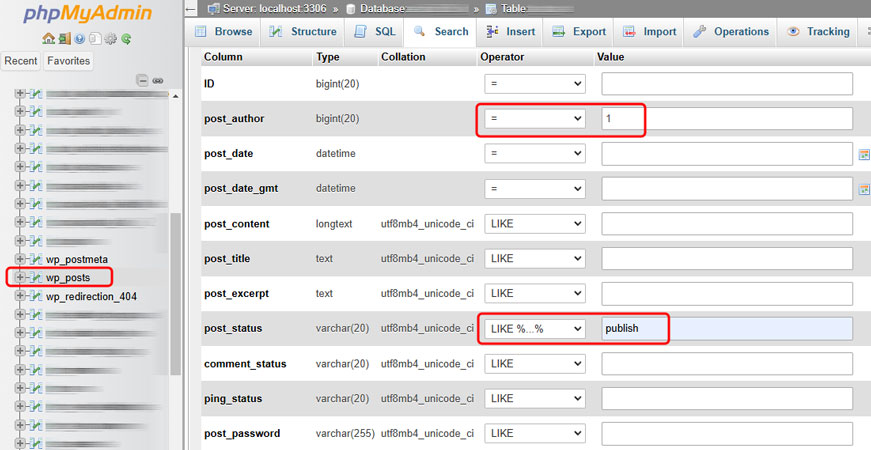Open the post_title LIKE operator dropdown
The image size is (871, 450).
coord(535,259)
